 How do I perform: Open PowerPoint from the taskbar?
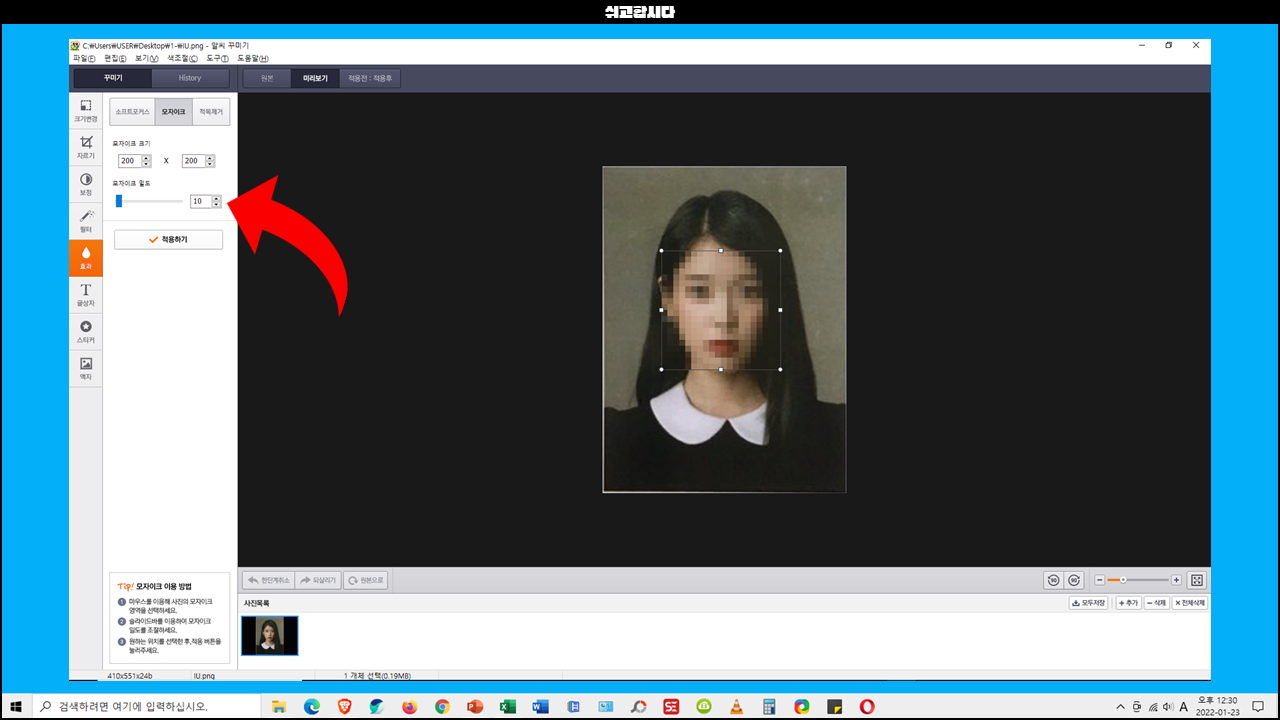(x=475, y=706)
